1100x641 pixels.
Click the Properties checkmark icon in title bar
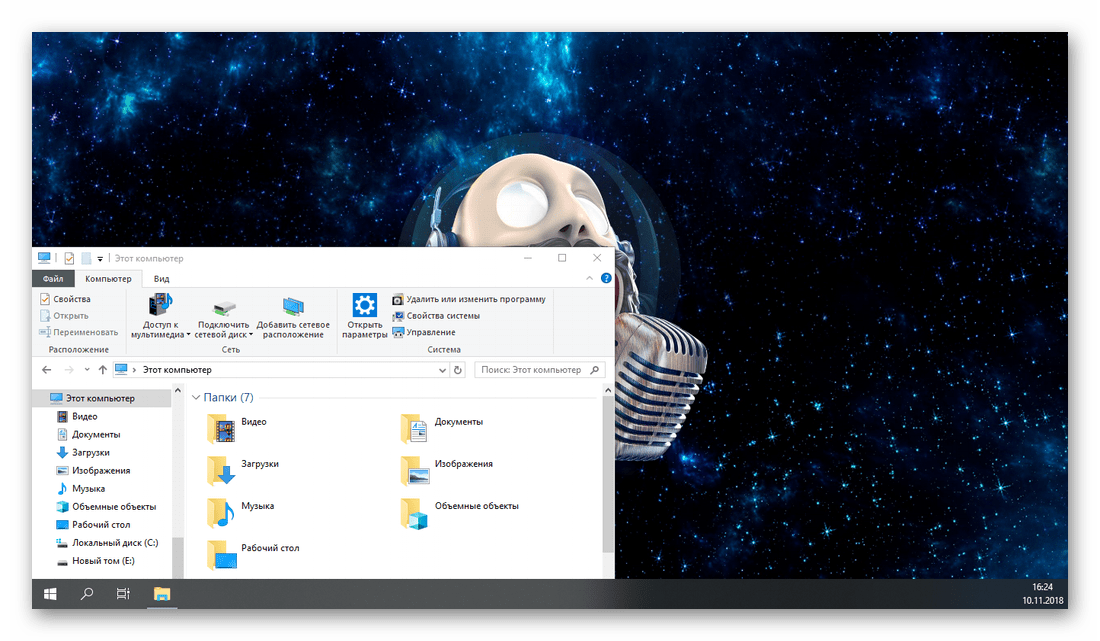(x=69, y=258)
